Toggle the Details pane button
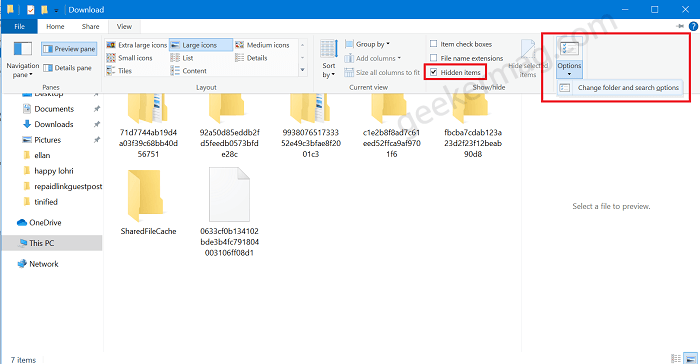 67,68
